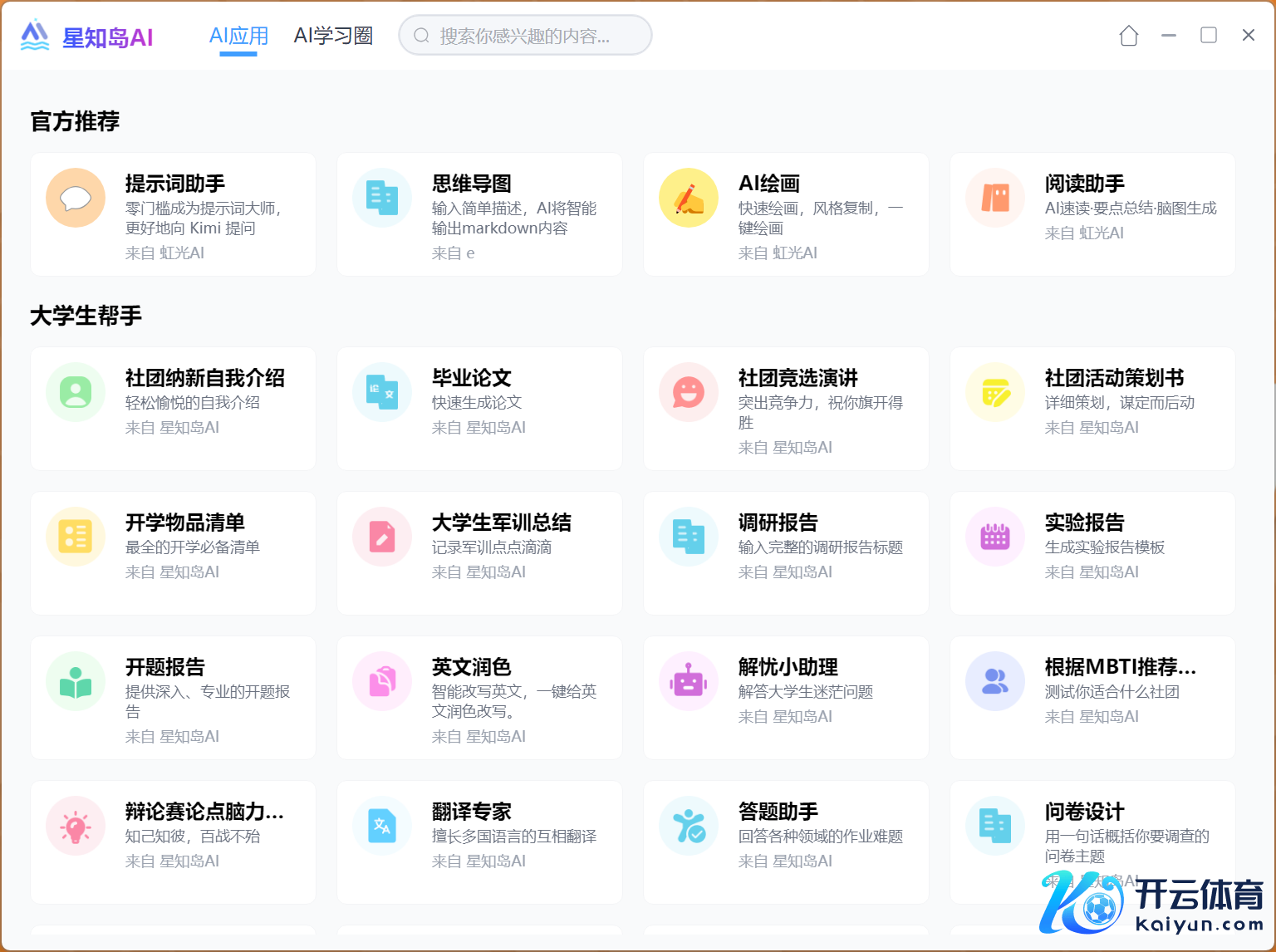Open the 毕业论文 card title
Screen dimensions: 1276x952
pos(471,378)
